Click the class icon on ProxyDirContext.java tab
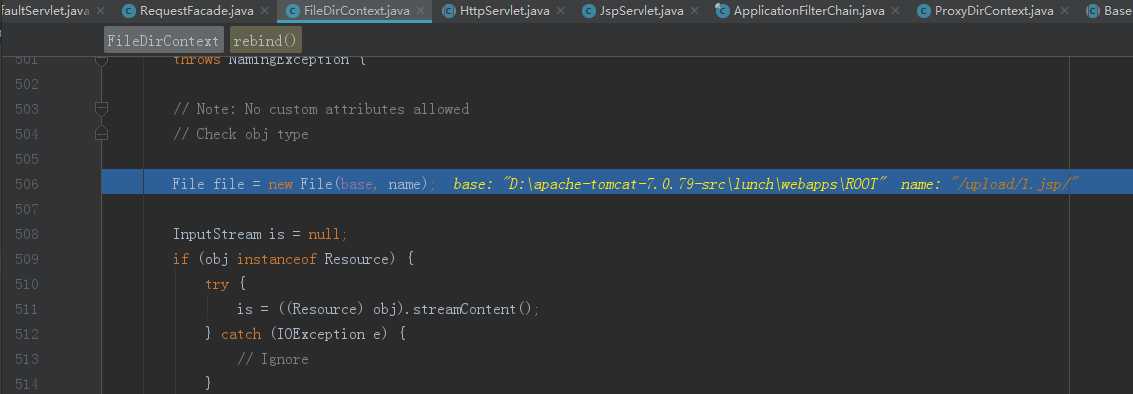The height and width of the screenshot is (394, 1133). tap(923, 11)
